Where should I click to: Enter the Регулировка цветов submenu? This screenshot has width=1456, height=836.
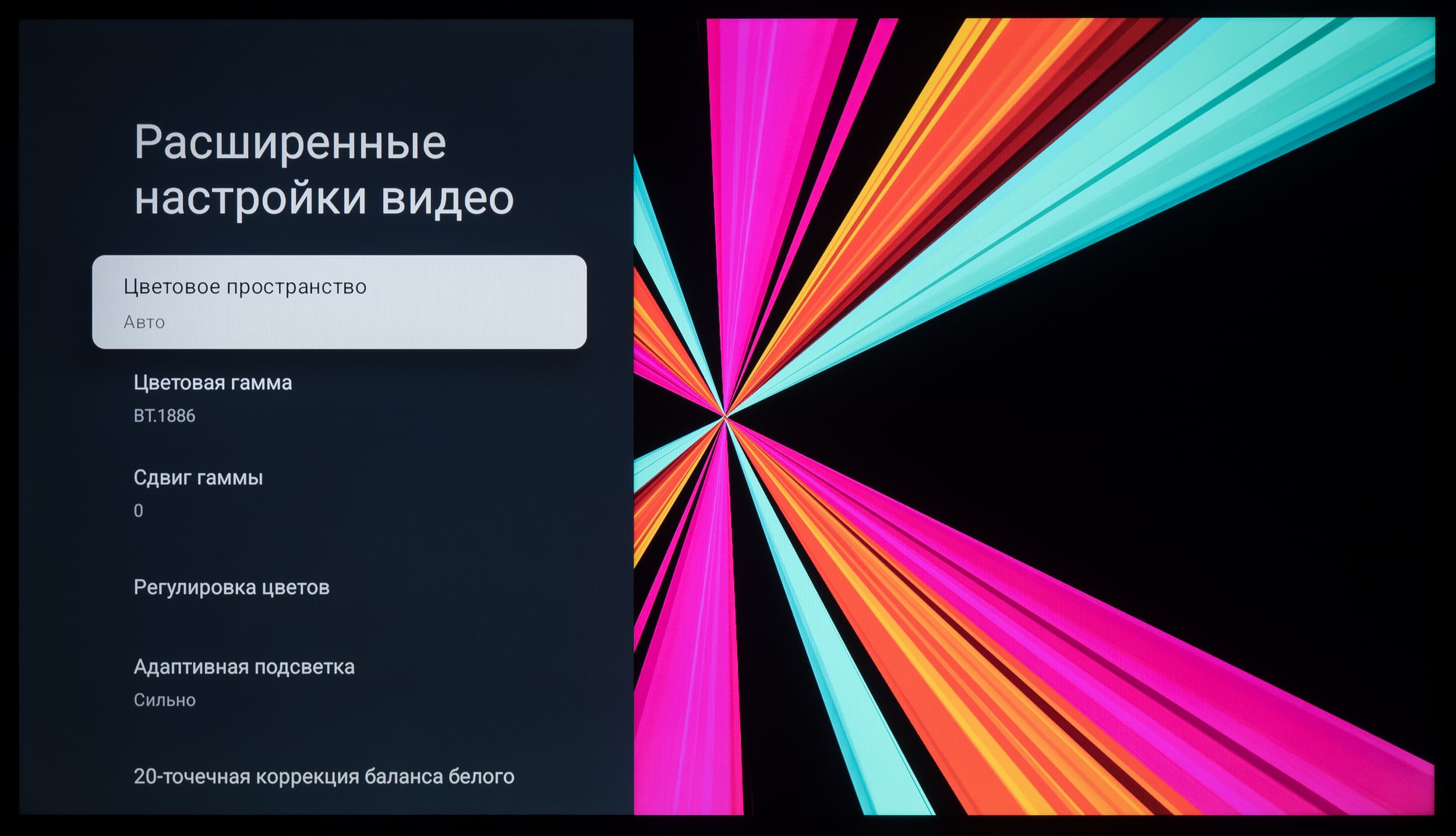point(231,587)
